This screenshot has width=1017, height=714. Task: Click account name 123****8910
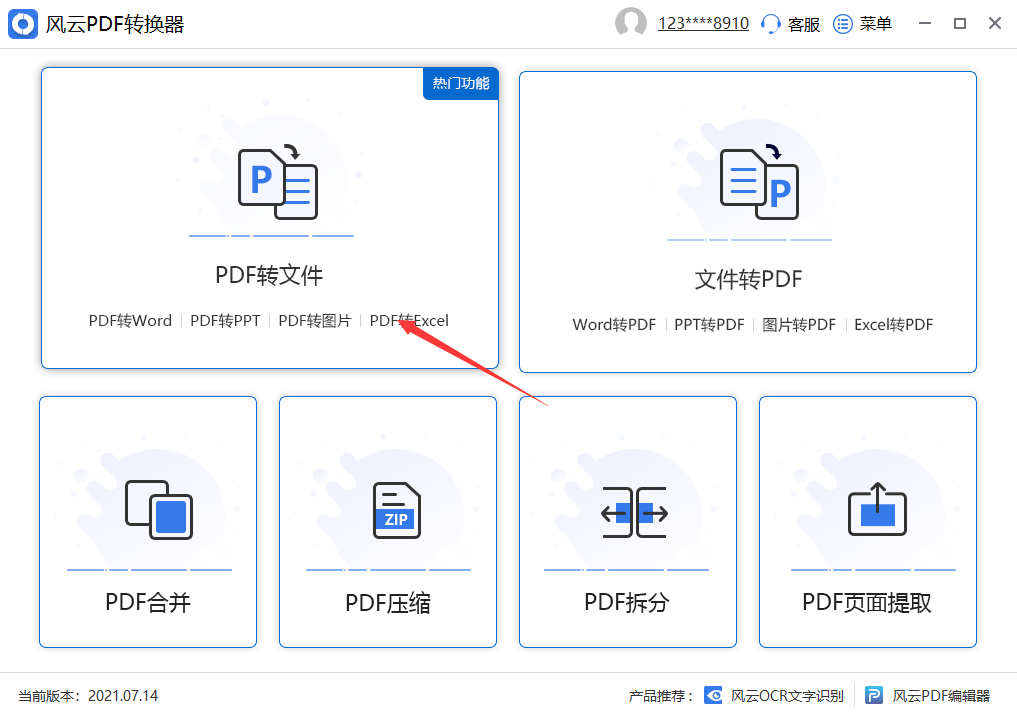(703, 24)
